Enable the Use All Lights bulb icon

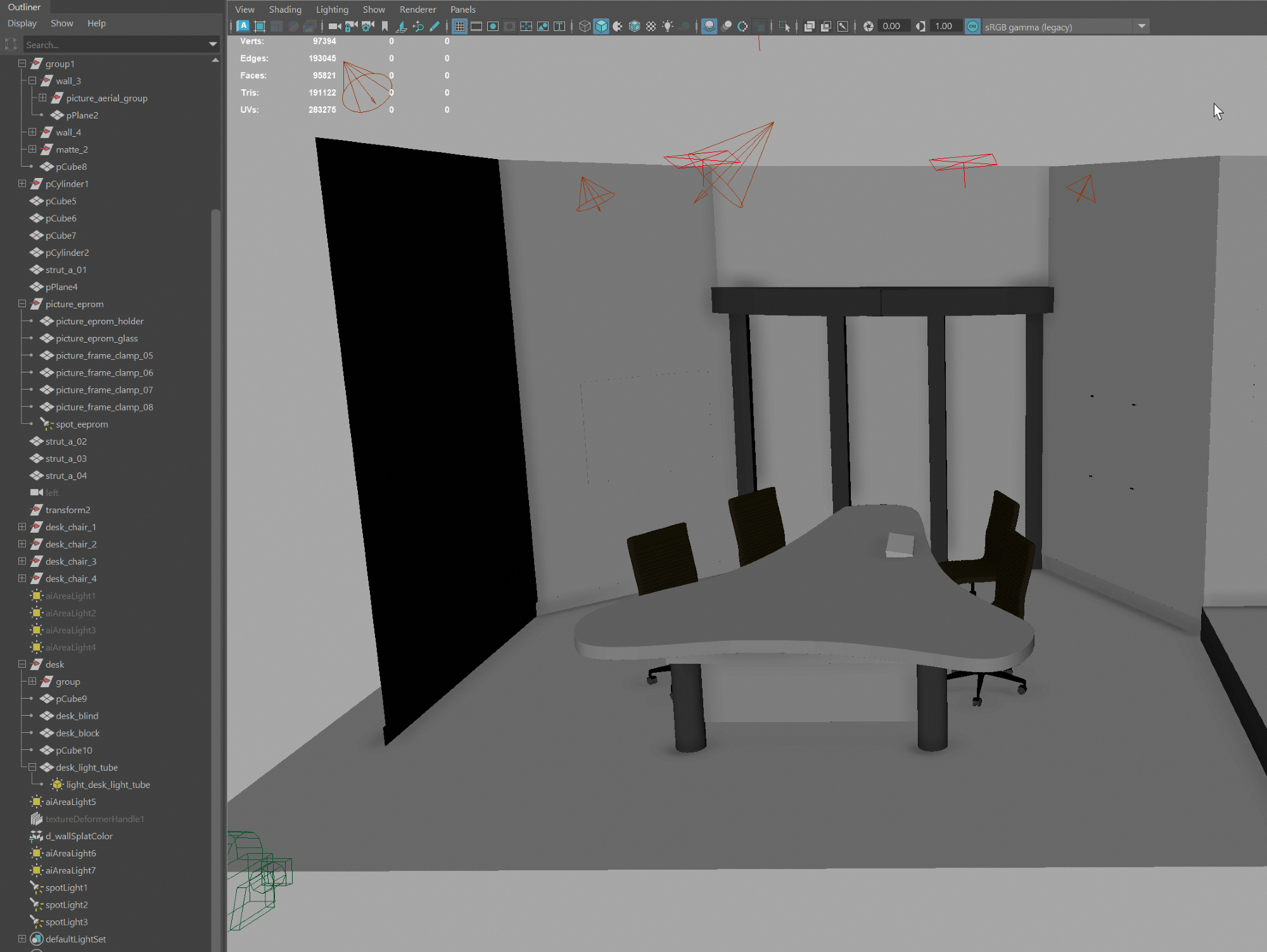click(668, 26)
